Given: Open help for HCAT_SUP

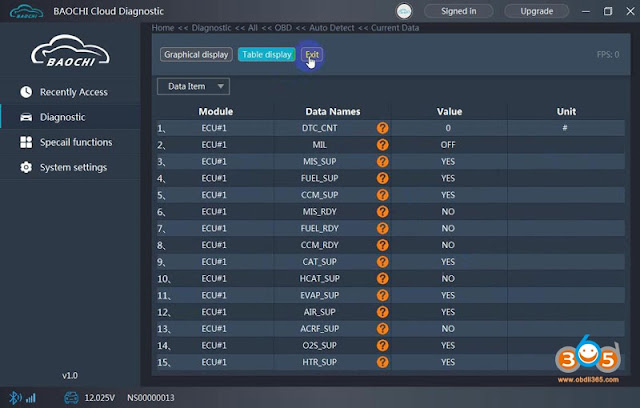Looking at the screenshot, I should pyautogui.click(x=382, y=279).
